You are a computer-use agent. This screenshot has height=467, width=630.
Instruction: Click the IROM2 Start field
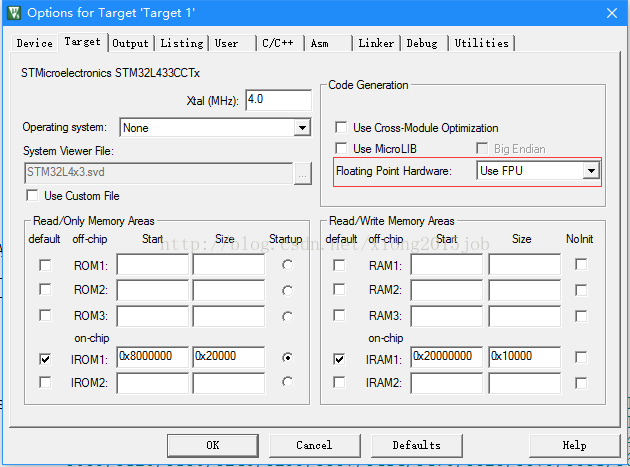[x=152, y=383]
